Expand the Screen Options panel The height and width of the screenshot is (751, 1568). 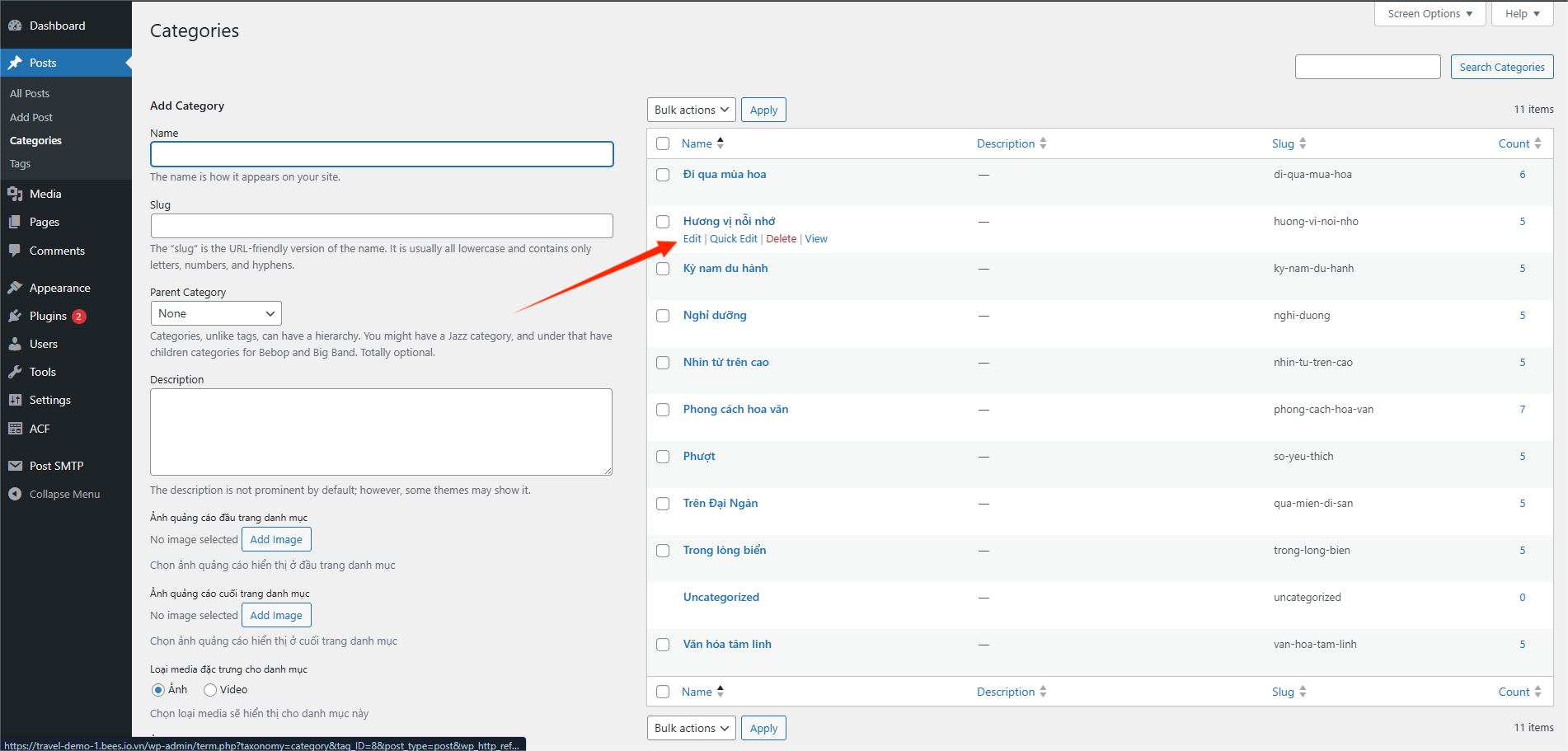(1430, 14)
